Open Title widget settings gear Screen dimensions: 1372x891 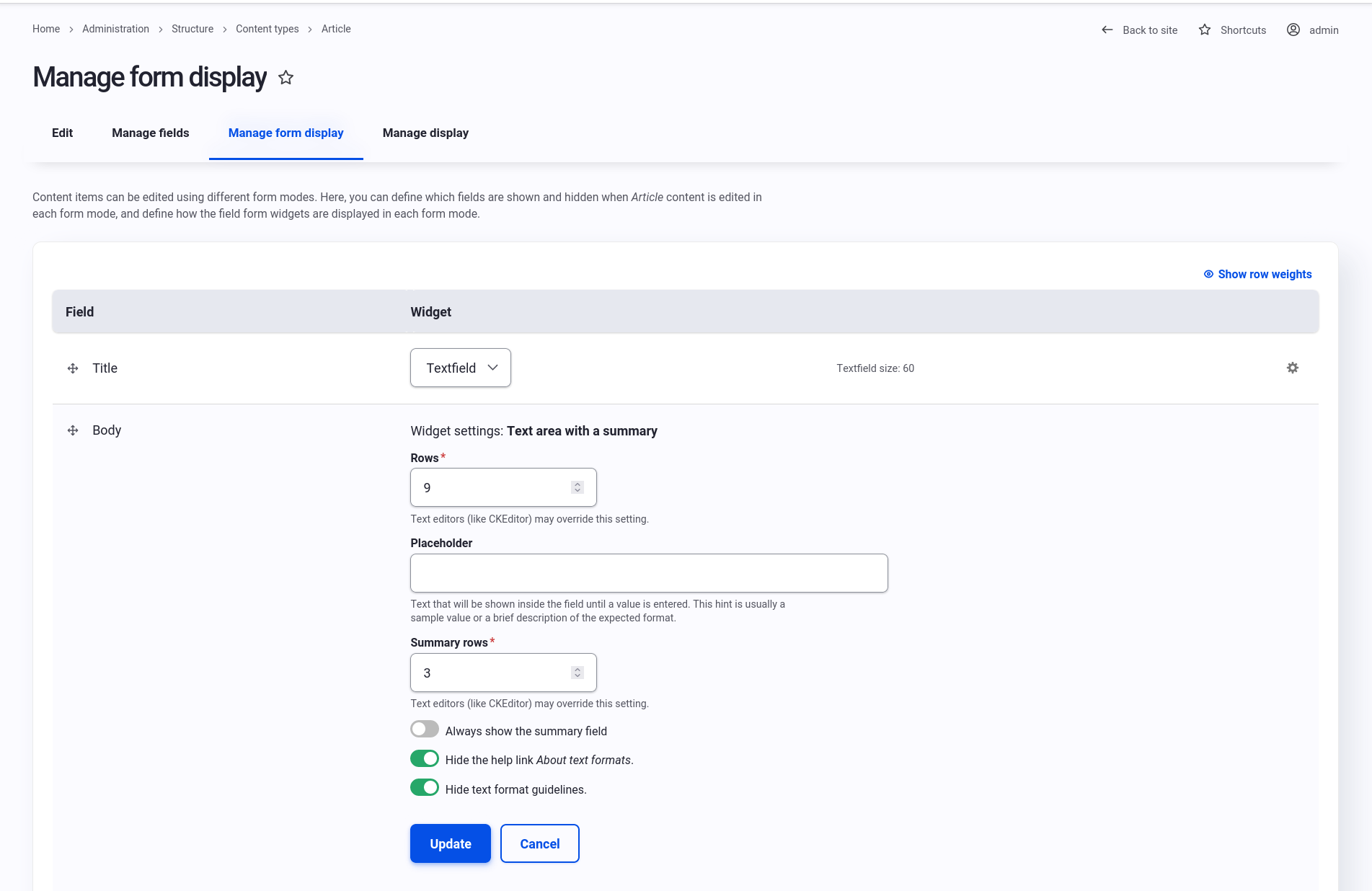[1292, 368]
